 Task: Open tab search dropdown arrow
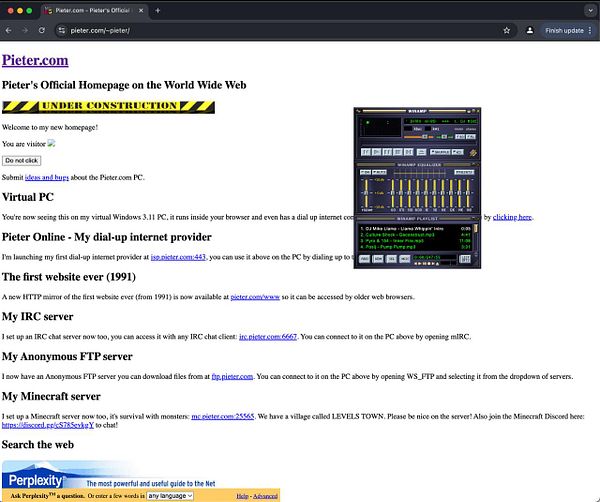[590, 11]
